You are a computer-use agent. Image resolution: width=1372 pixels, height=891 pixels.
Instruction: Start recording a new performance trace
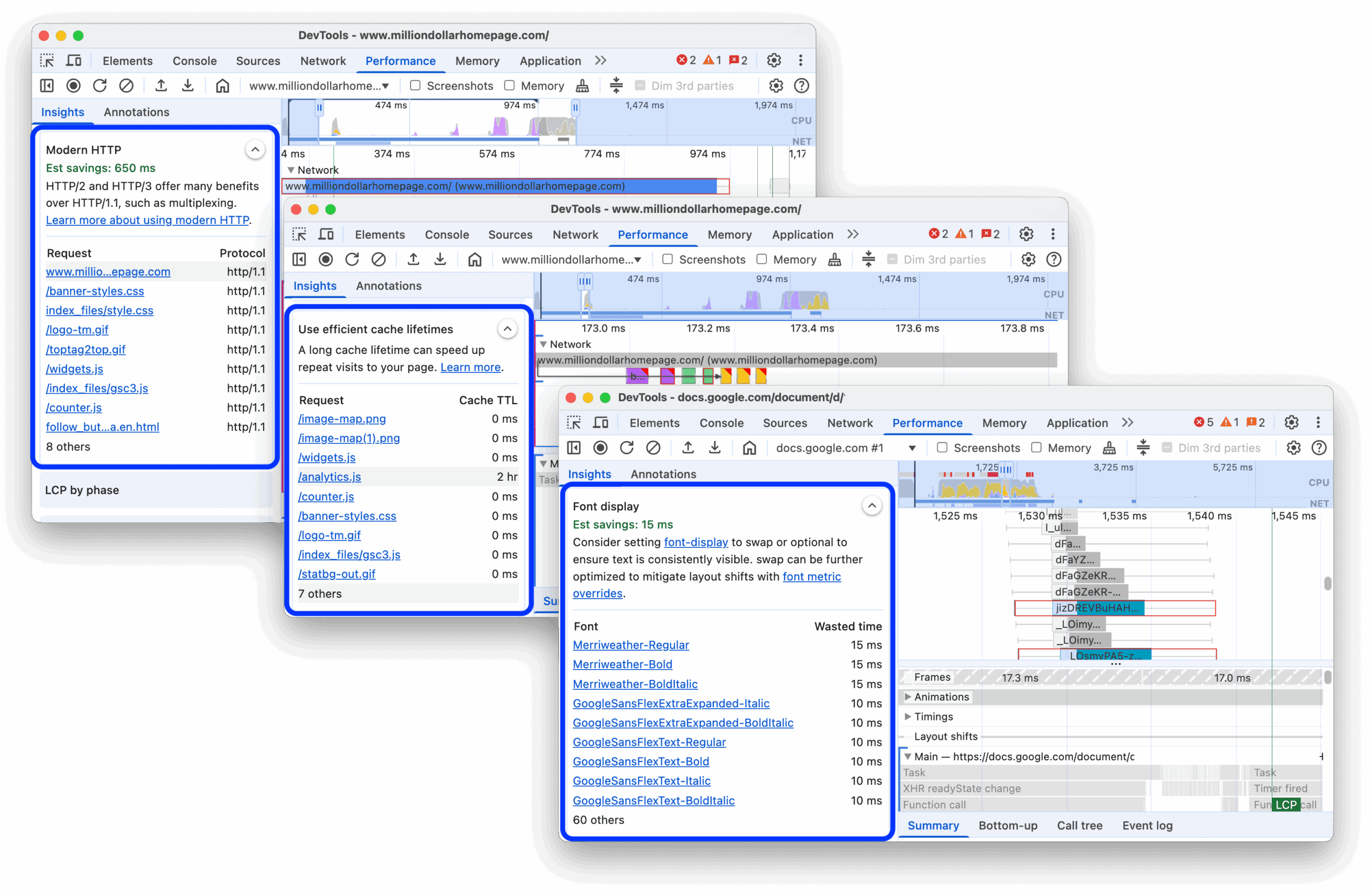click(73, 85)
